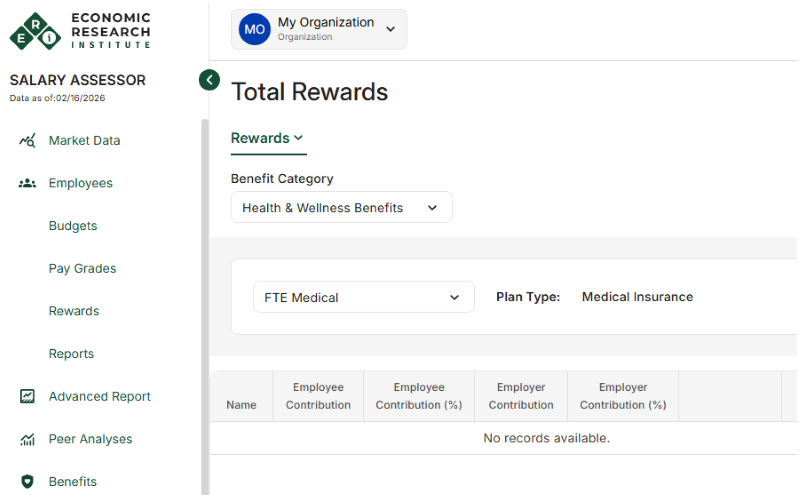Expand the Rewards tab dropdown
800x495 pixels.
[267, 138]
